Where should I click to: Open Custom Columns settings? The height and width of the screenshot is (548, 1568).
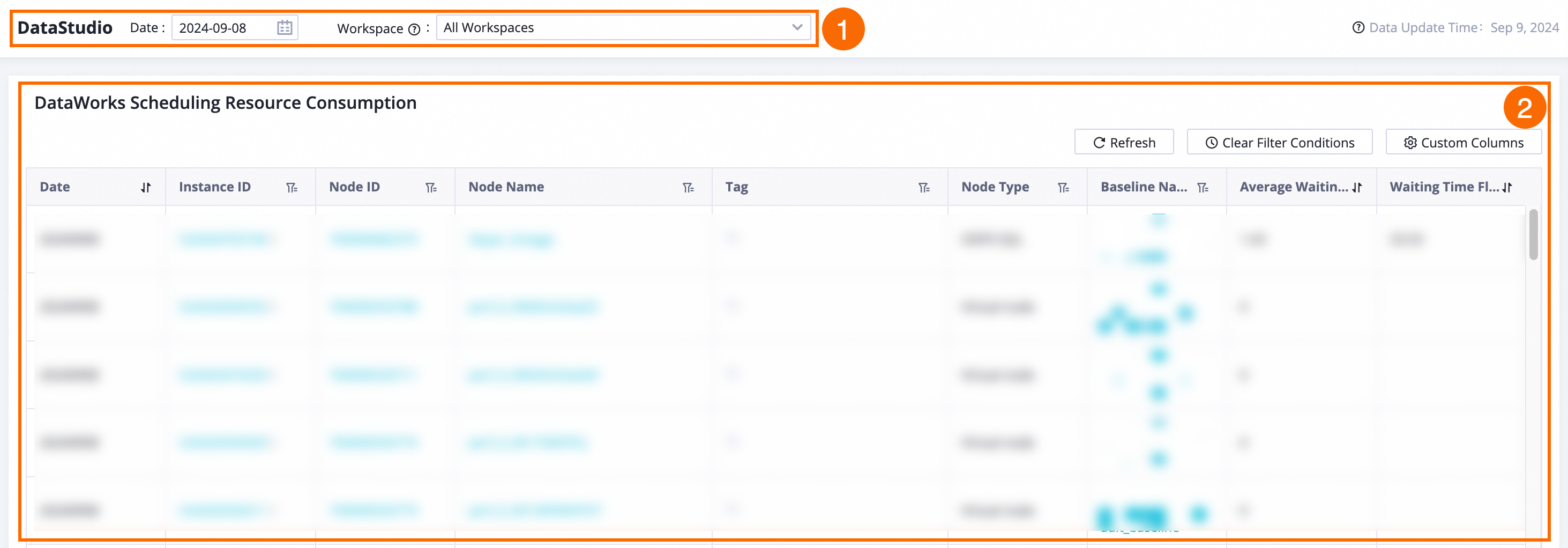(x=1464, y=142)
